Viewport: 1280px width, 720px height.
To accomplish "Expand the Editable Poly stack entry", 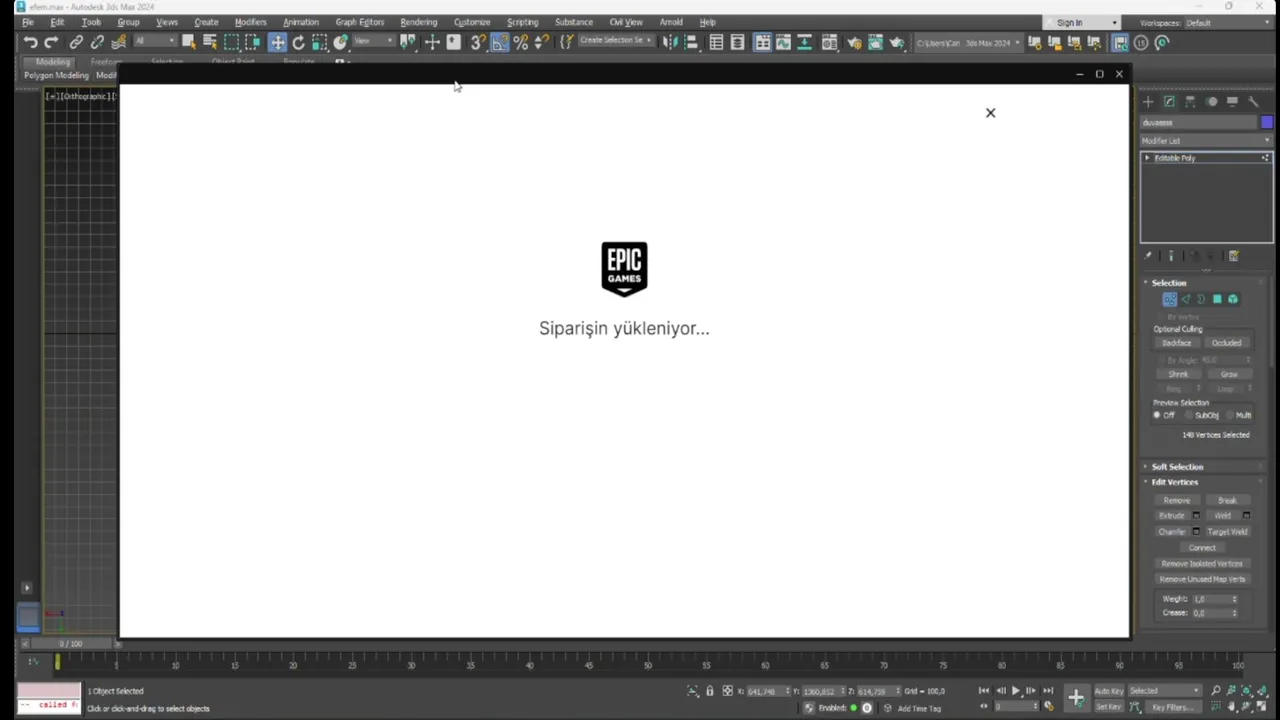I will (1147, 158).
